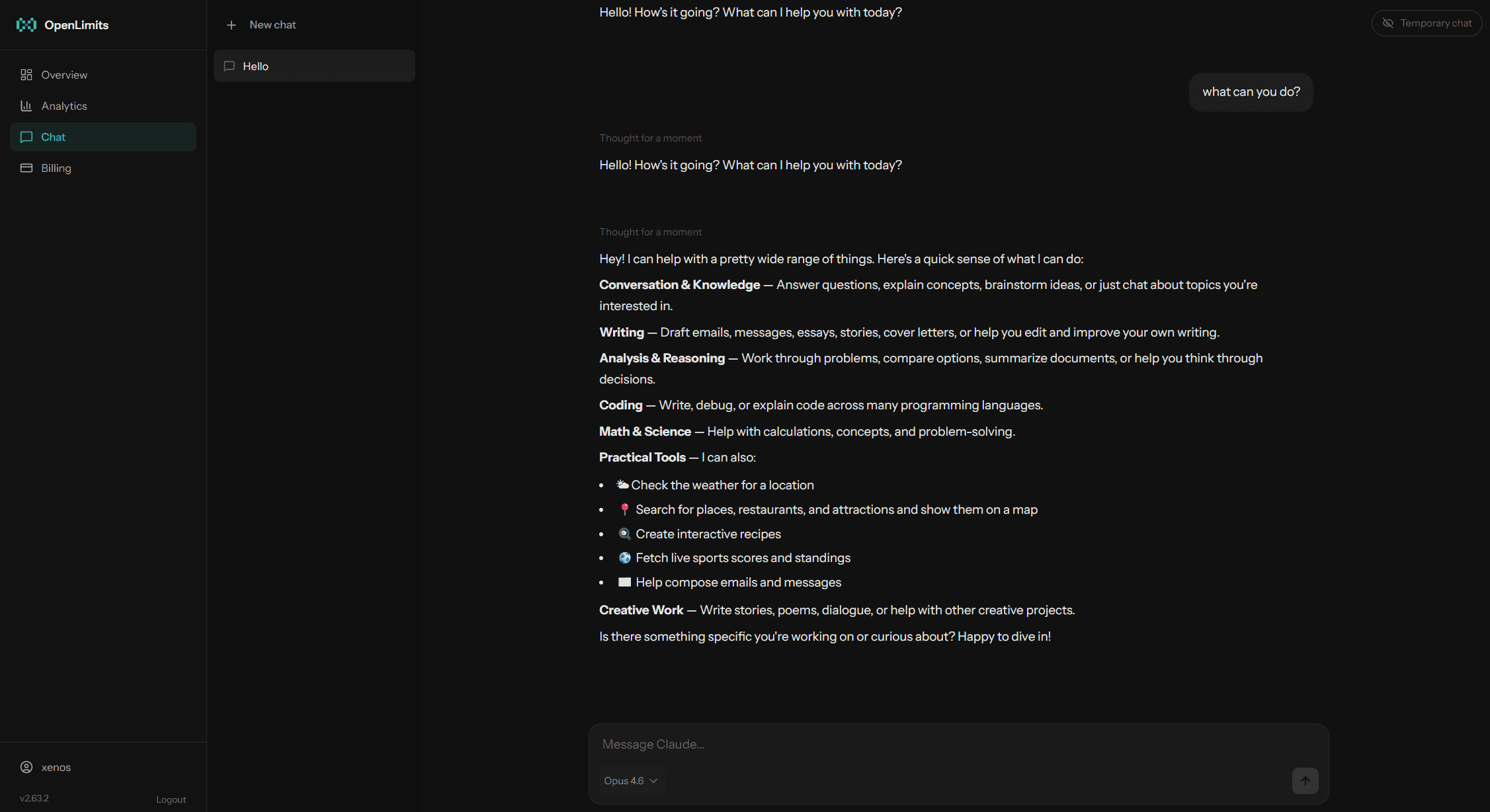Click the Overview grid icon
Viewport: 1490px width, 812px height.
26,75
